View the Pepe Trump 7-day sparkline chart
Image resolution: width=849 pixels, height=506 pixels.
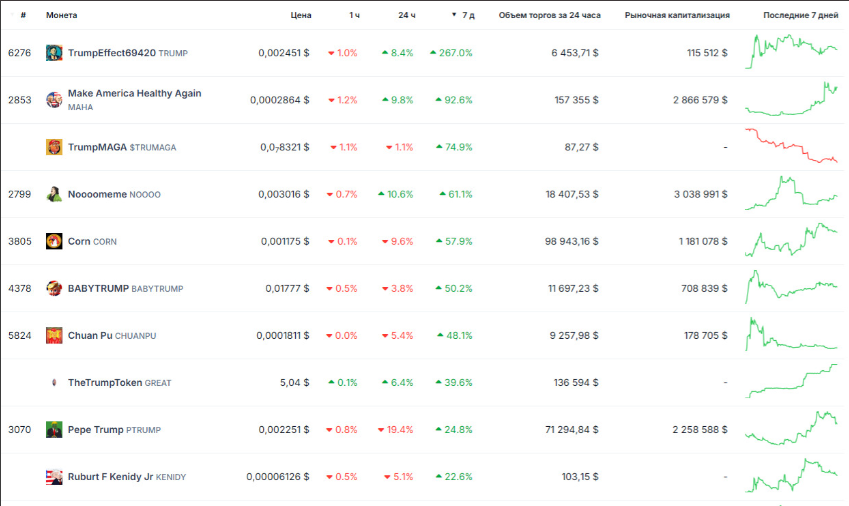(791, 428)
